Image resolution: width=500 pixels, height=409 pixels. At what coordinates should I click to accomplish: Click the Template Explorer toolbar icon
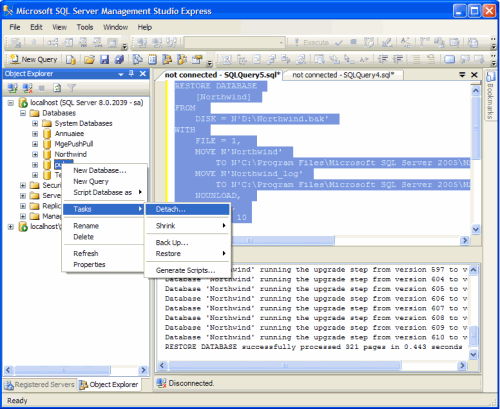pos(182,59)
